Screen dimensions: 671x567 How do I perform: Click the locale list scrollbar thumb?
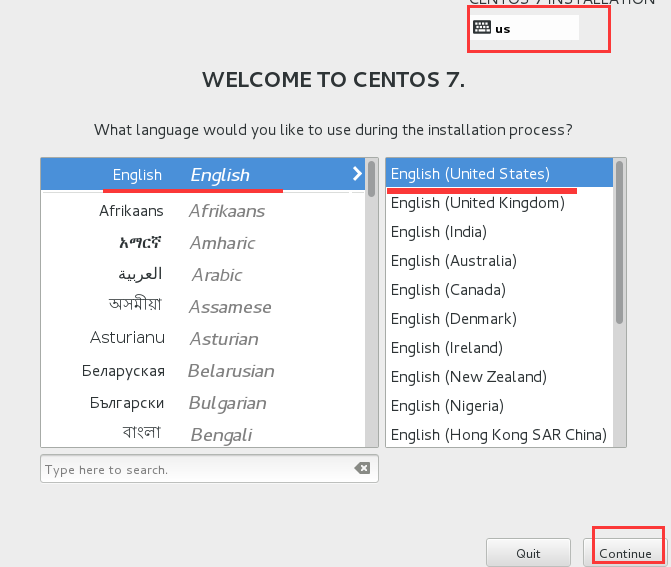[619, 242]
